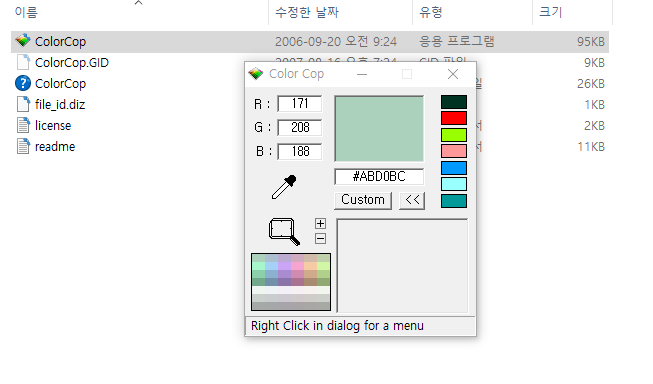Image resolution: width=653 pixels, height=384 pixels.
Task: Select the ColorCop.GID file icon
Action: pyautogui.click(x=23, y=62)
